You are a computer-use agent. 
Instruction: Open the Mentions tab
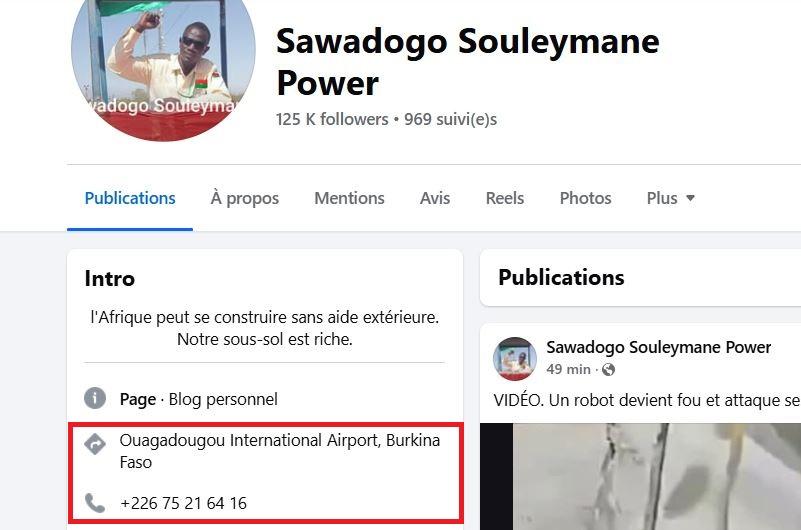click(x=349, y=198)
